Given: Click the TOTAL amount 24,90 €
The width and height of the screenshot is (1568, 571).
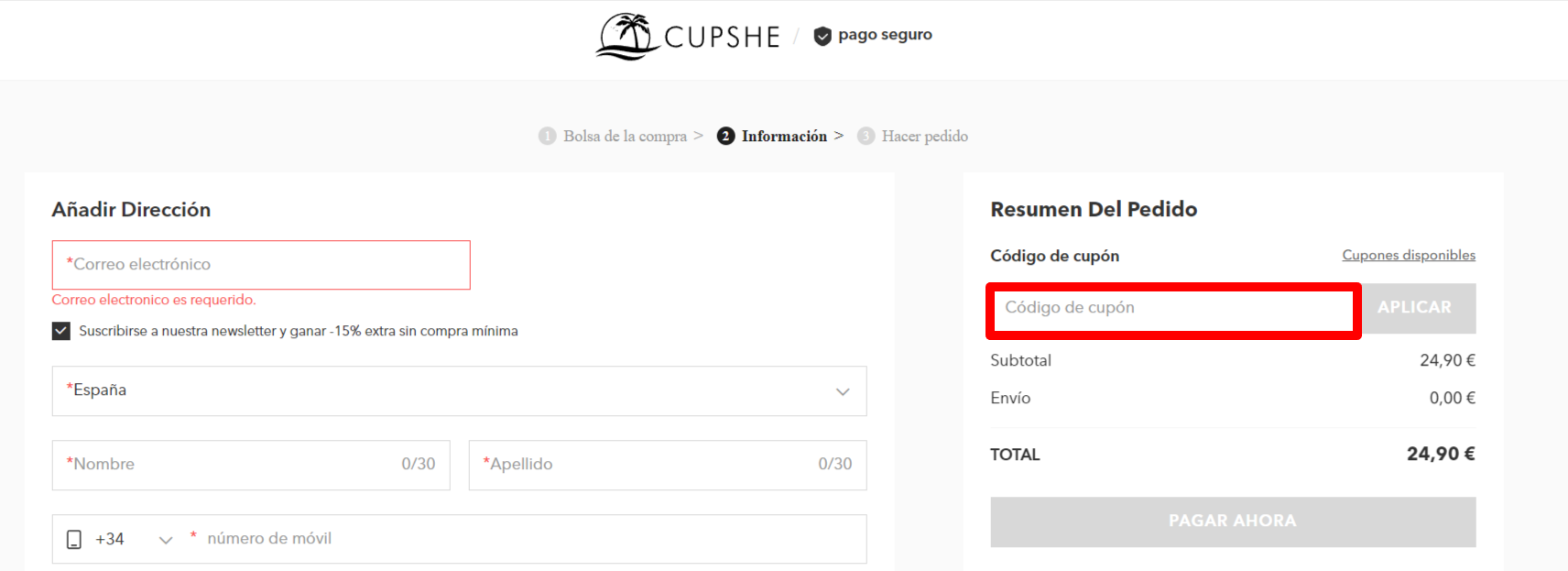Looking at the screenshot, I should coord(1441,455).
